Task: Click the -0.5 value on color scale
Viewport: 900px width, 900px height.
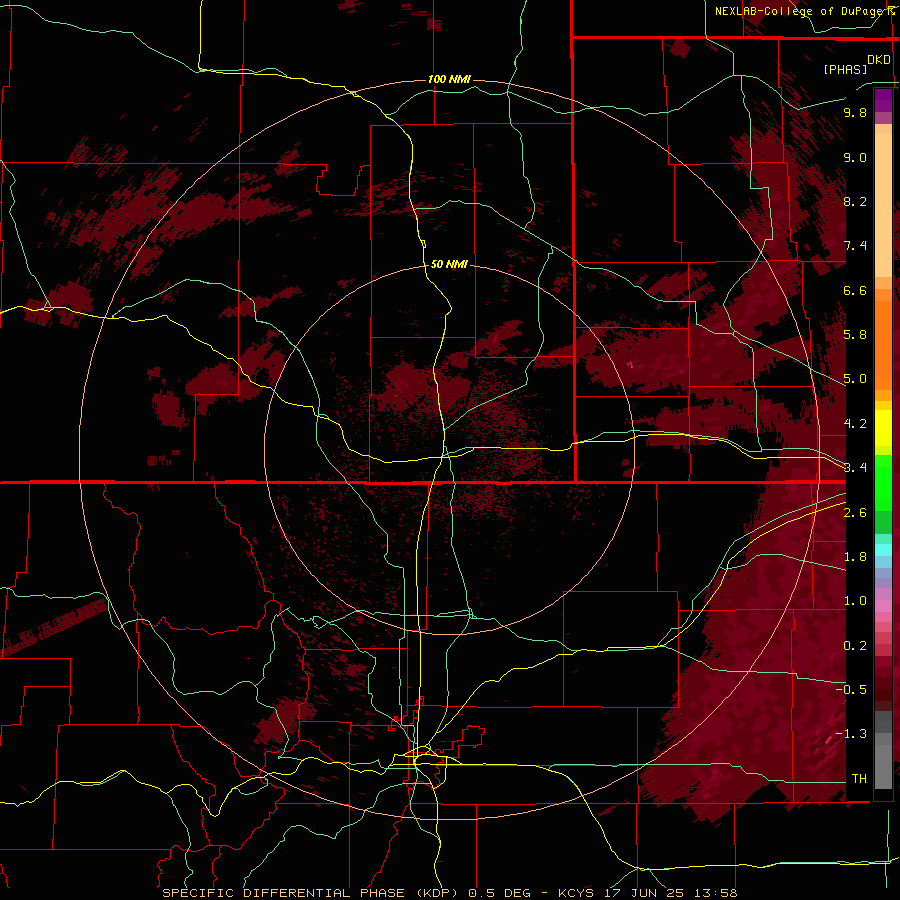Action: (852, 690)
